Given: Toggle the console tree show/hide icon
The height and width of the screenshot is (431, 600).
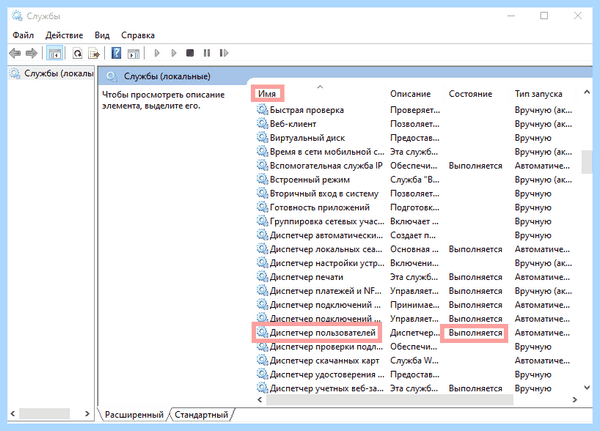Looking at the screenshot, I should click(x=54, y=53).
